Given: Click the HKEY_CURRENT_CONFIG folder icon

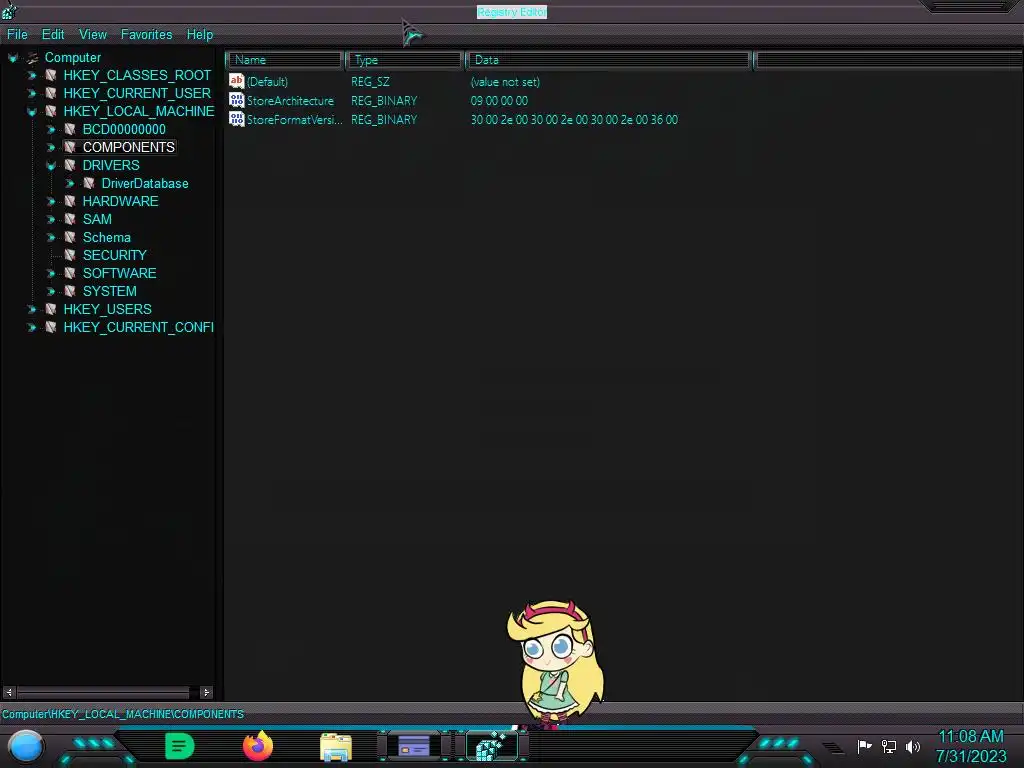Looking at the screenshot, I should [51, 327].
